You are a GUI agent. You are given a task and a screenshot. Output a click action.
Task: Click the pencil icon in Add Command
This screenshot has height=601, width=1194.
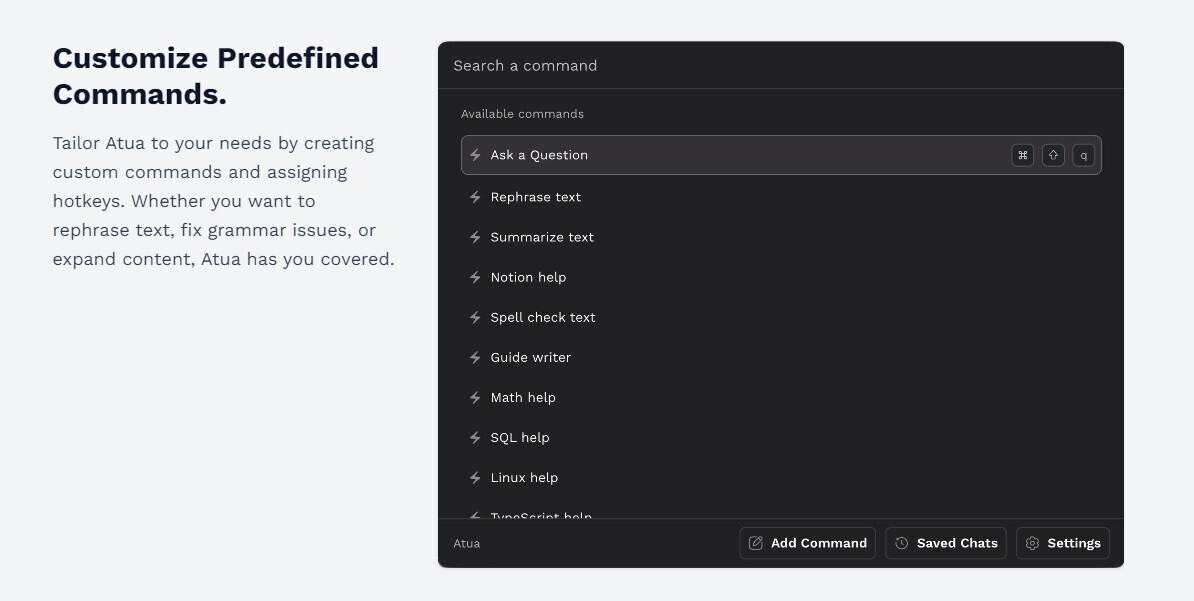pyautogui.click(x=756, y=543)
